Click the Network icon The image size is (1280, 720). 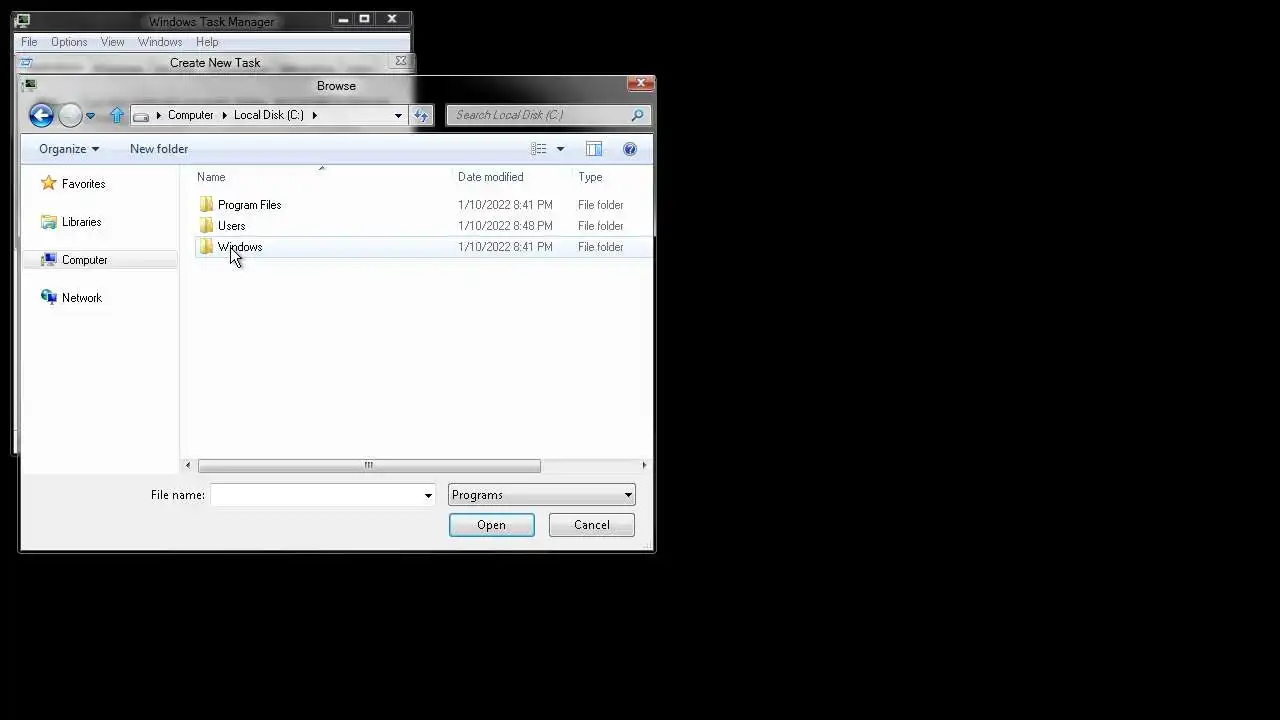[x=49, y=298]
